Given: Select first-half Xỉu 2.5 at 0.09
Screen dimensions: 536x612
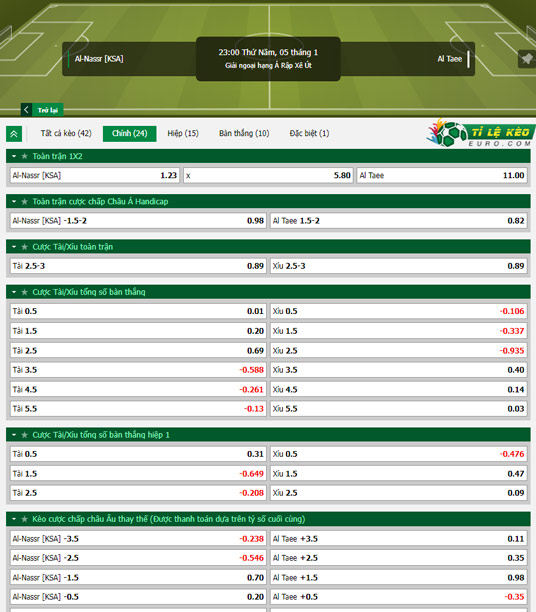Looking at the screenshot, I should click(x=399, y=493).
